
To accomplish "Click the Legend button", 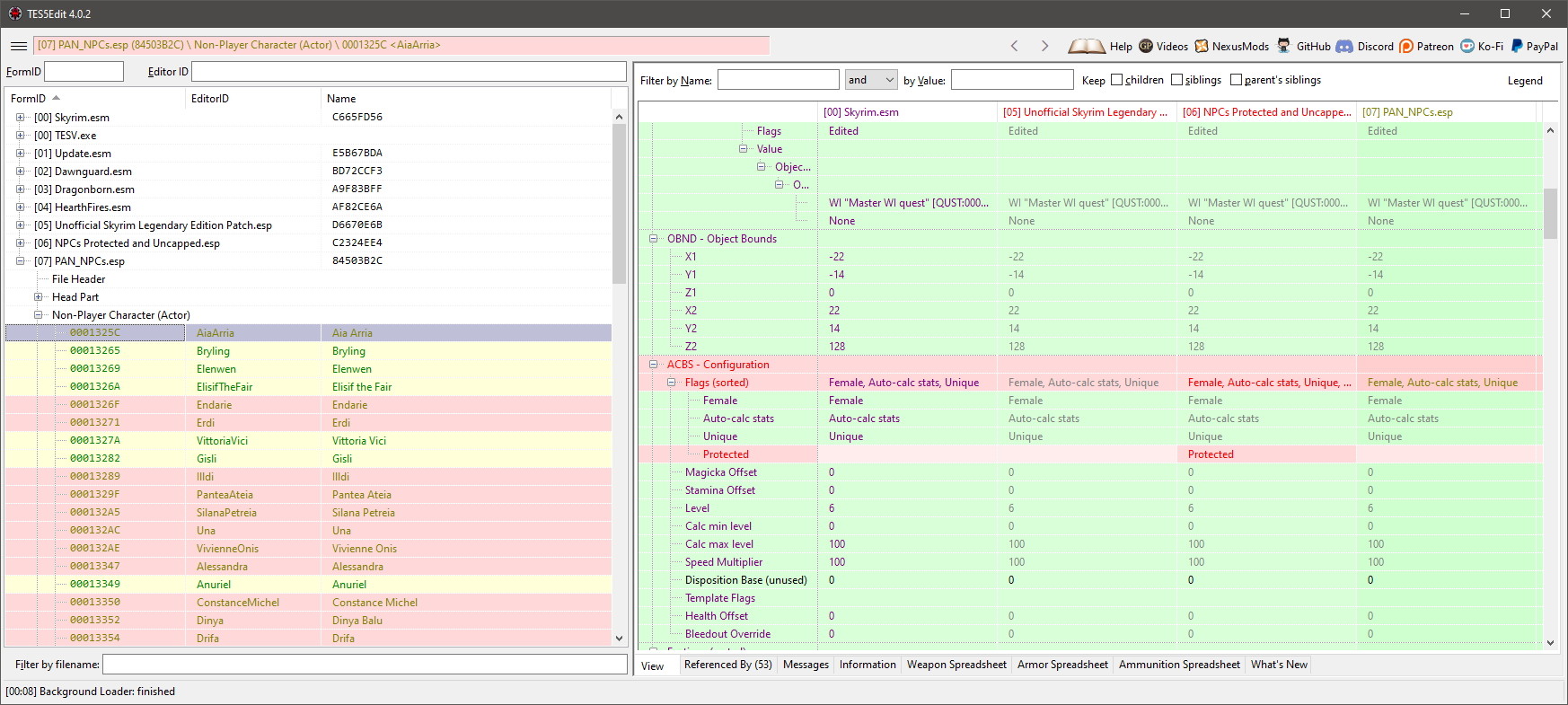I will click(x=1524, y=81).
